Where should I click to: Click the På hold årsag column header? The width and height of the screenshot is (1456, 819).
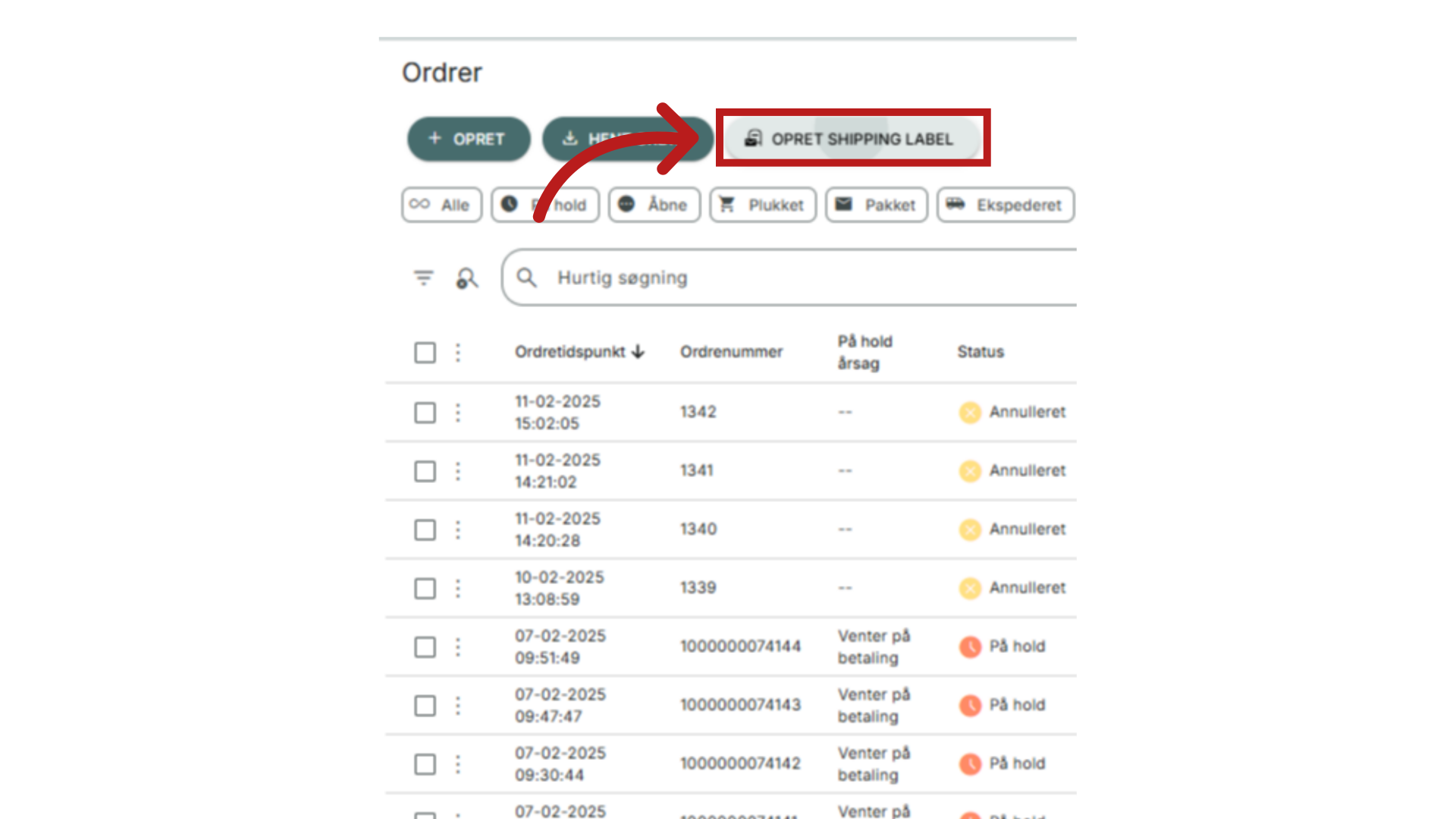[865, 352]
